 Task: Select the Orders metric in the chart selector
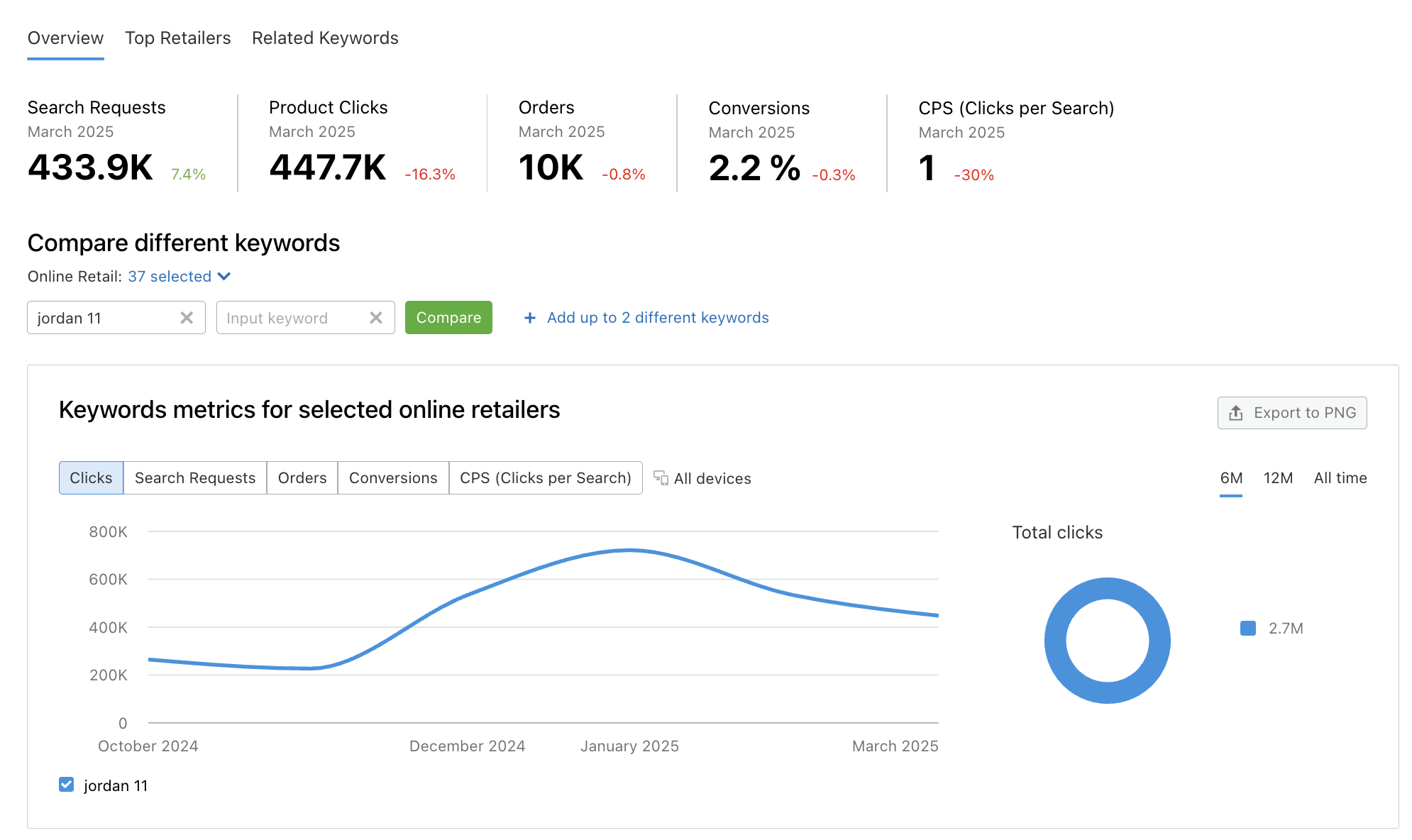point(302,477)
